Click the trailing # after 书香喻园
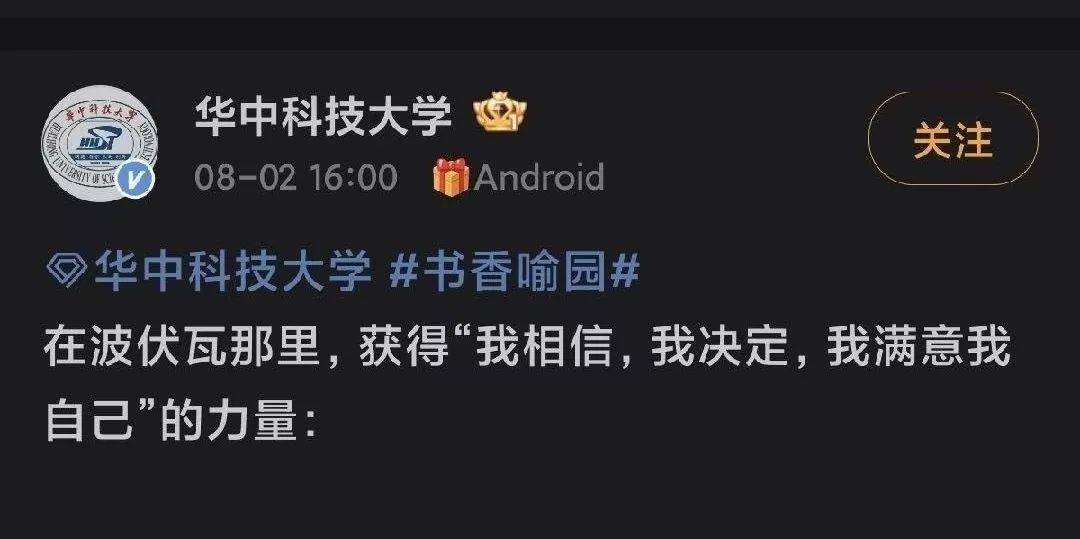Screen dimensions: 1080x539 (x=625, y=271)
